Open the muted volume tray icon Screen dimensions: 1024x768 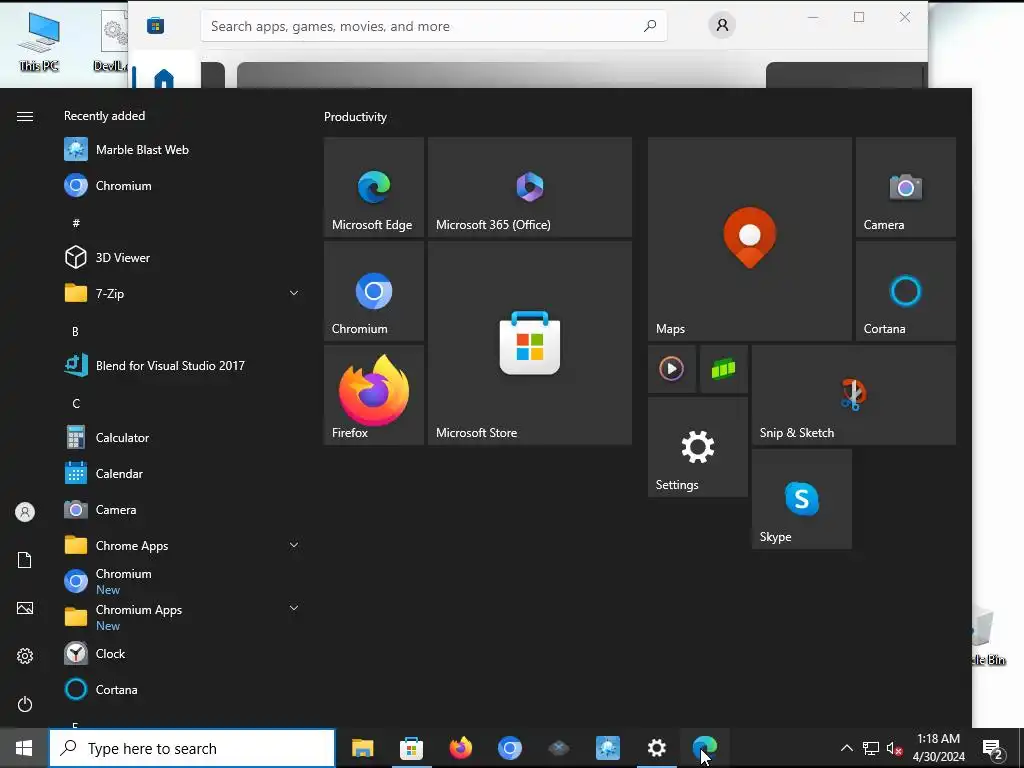[894, 748]
